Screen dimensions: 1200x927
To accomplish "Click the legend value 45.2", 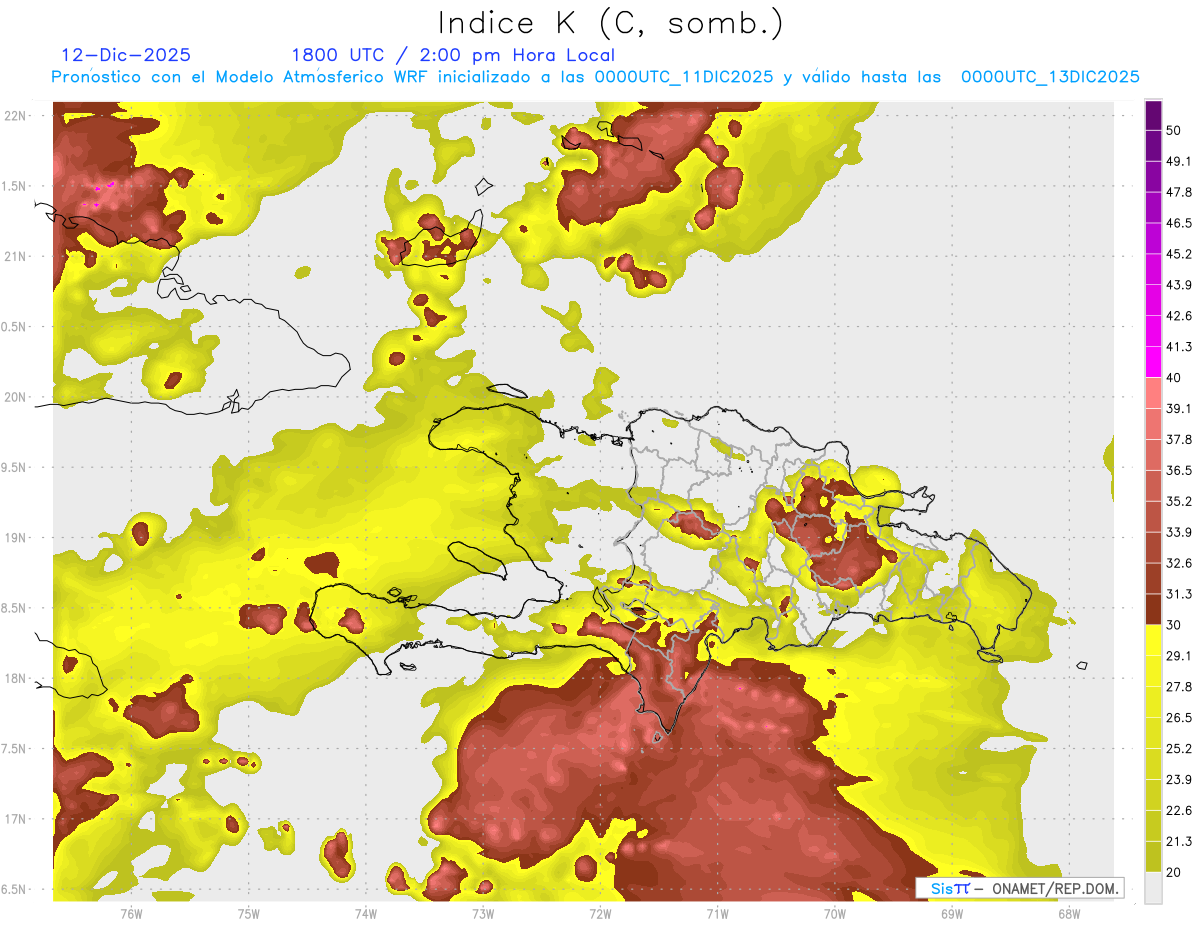I will (x=1179, y=254).
